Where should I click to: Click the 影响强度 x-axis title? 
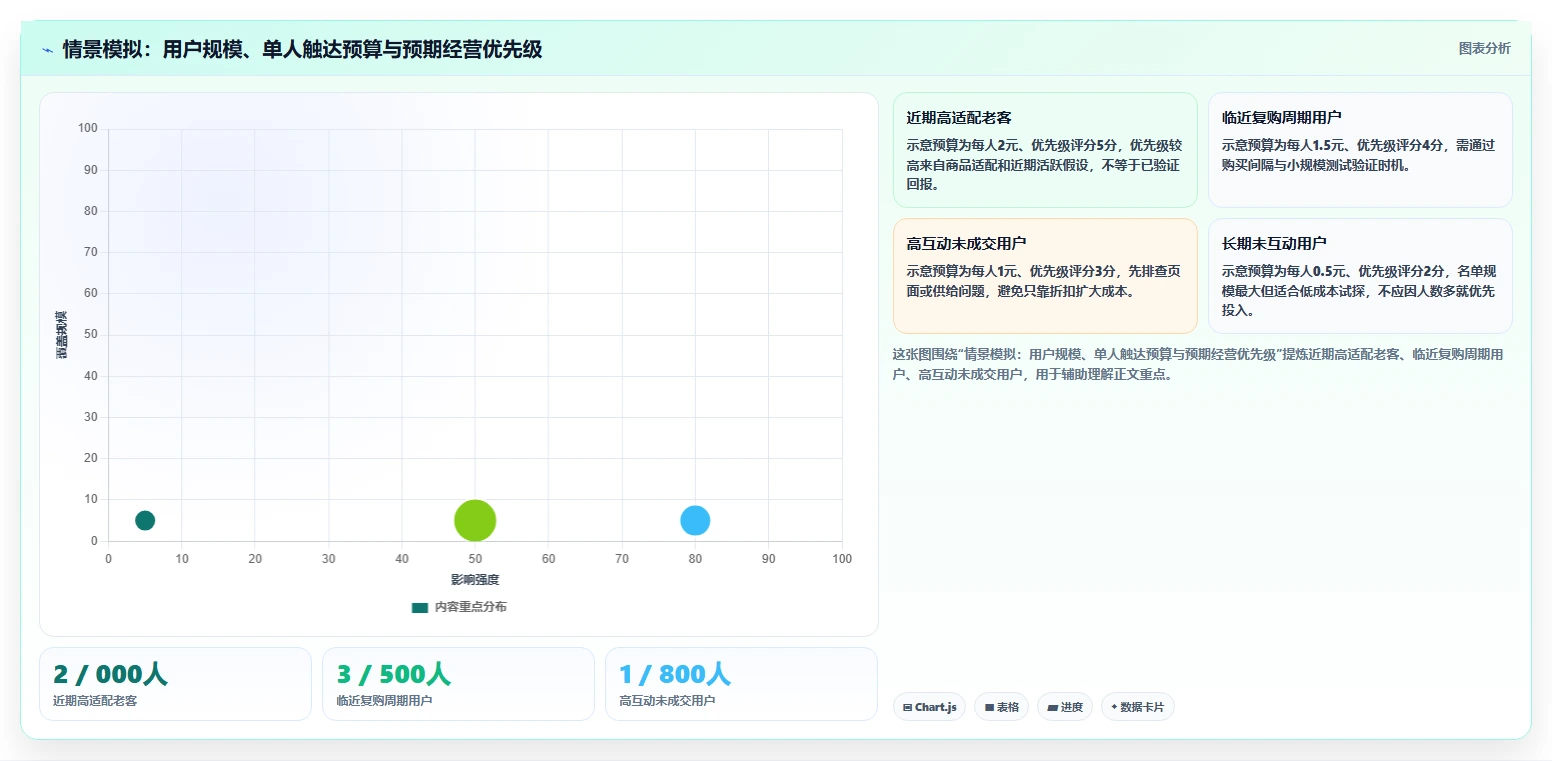tap(475, 580)
